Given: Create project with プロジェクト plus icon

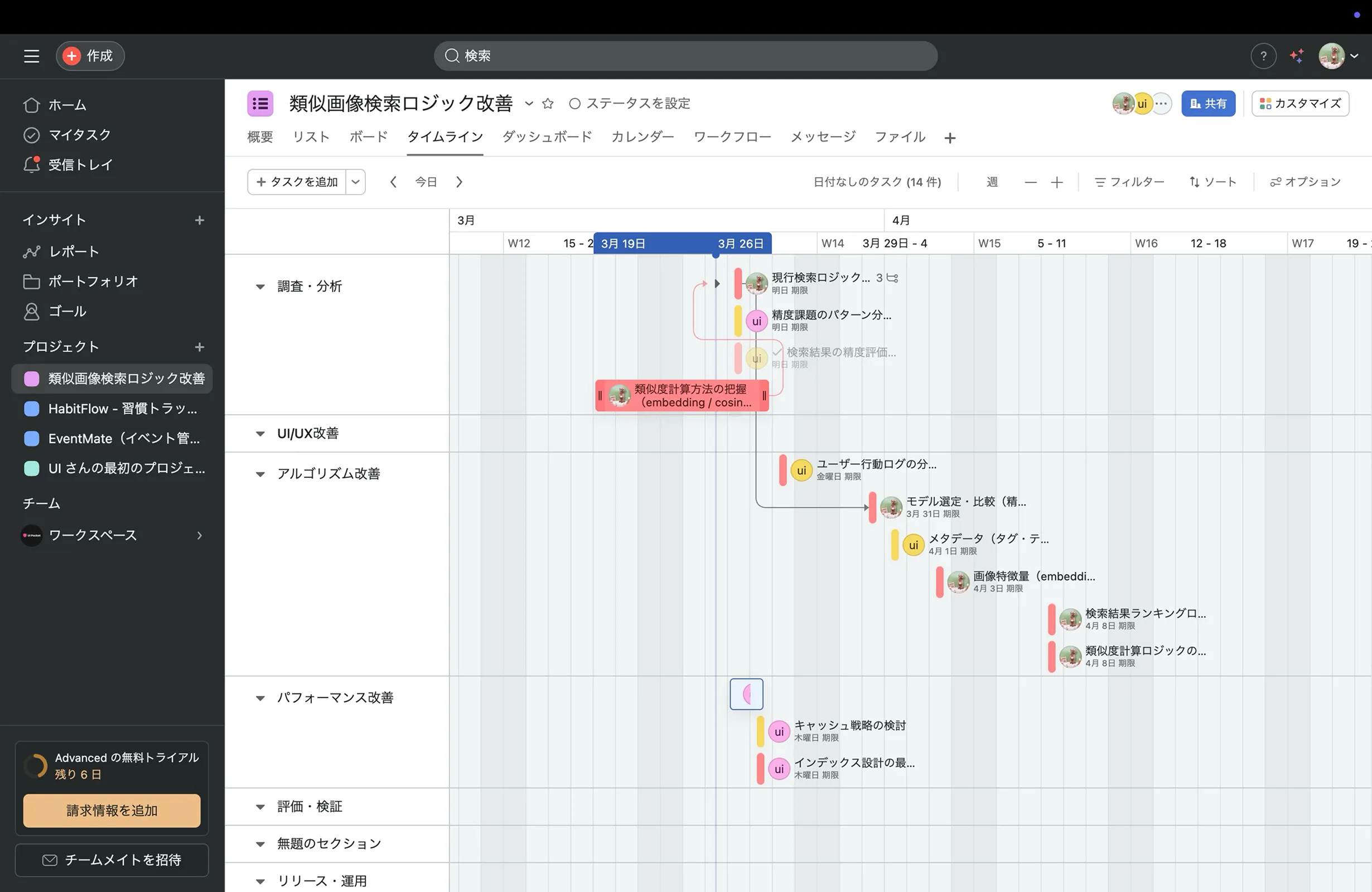Looking at the screenshot, I should coord(200,347).
